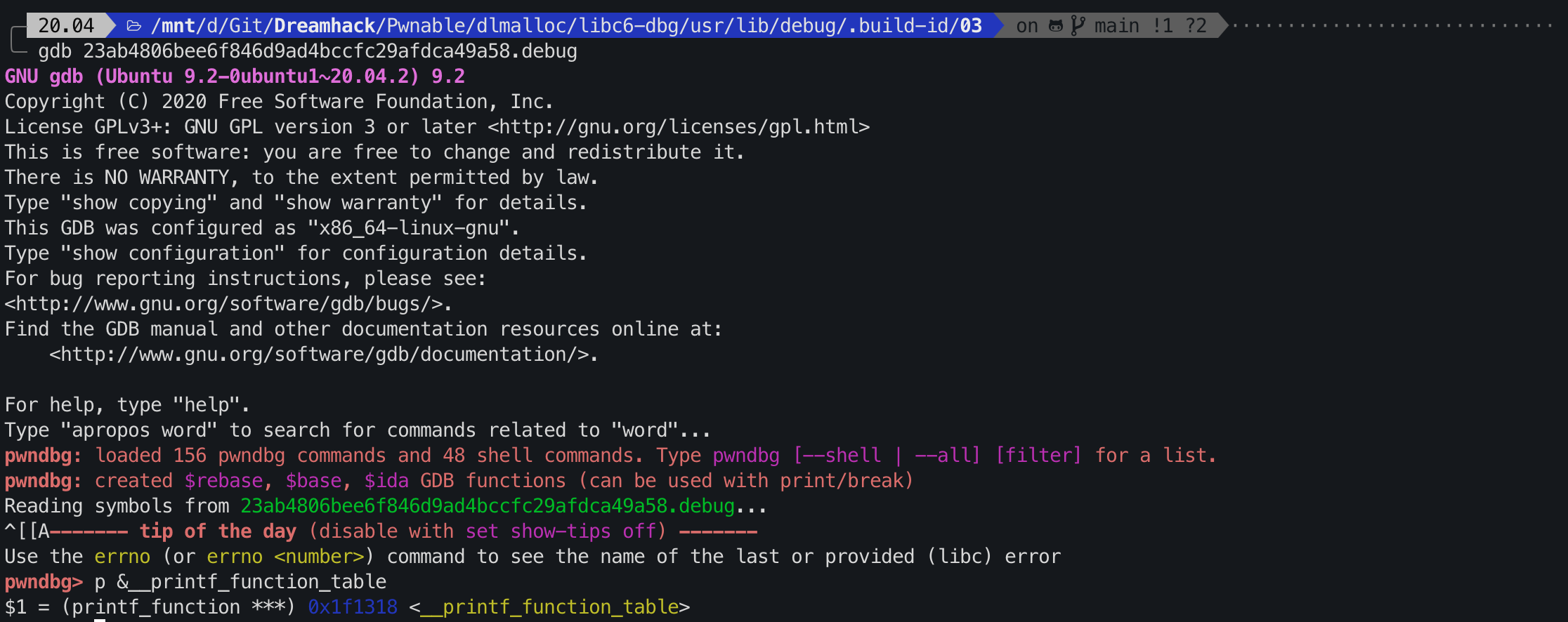Image resolution: width=1568 pixels, height=622 pixels.
Task: Open the gnu.org/licenses/gpl.html link
Action: tap(679, 127)
